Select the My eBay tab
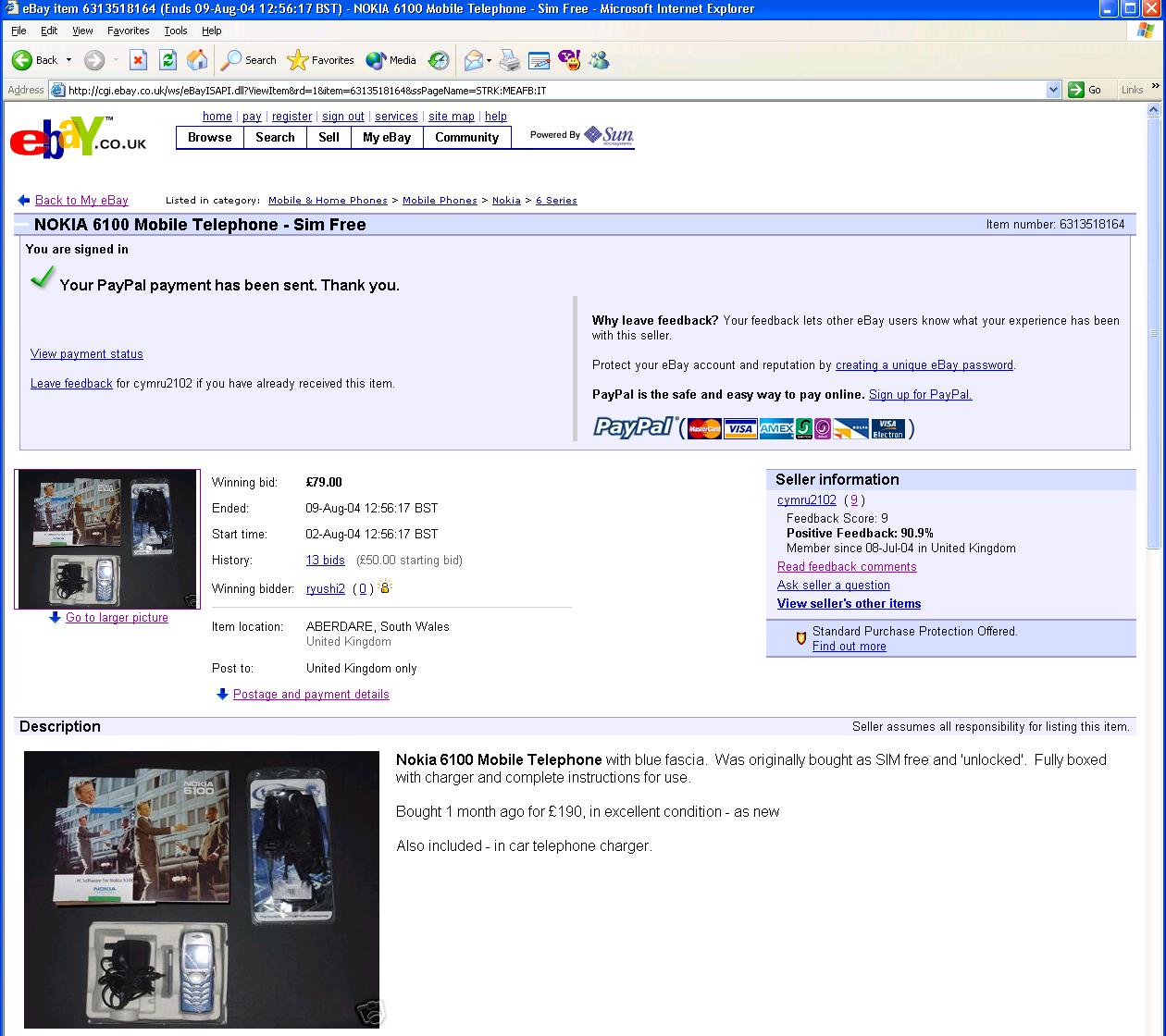The width and height of the screenshot is (1166, 1036). (x=387, y=137)
